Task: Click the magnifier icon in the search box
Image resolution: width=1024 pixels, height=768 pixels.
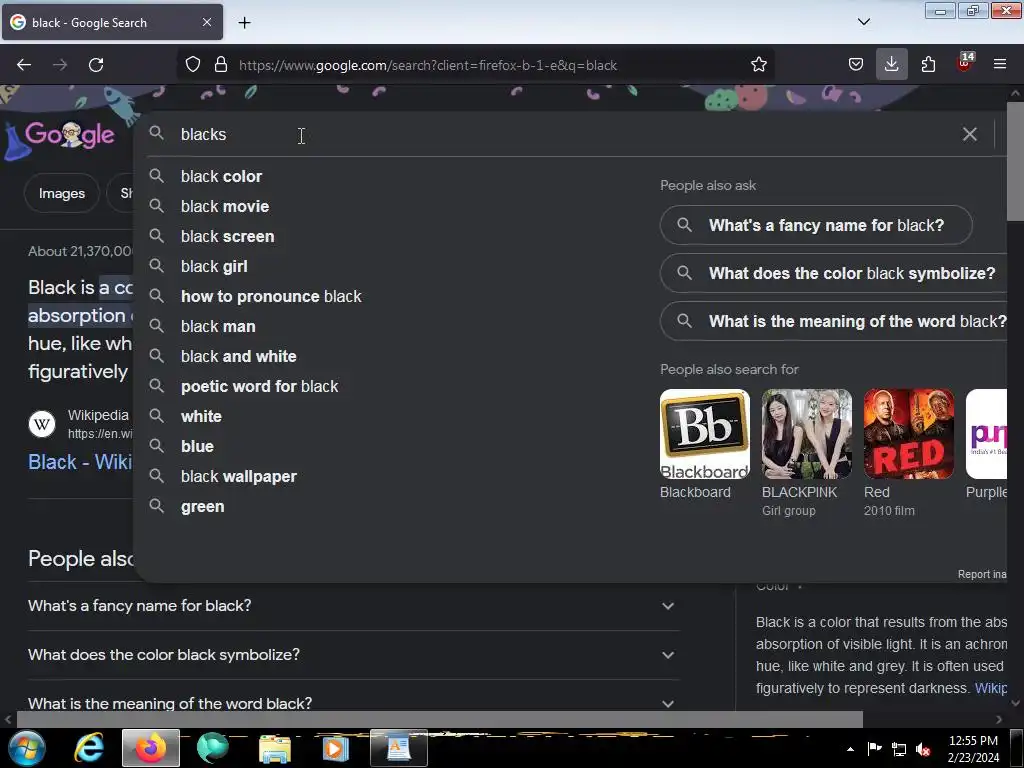Action: tap(156, 133)
